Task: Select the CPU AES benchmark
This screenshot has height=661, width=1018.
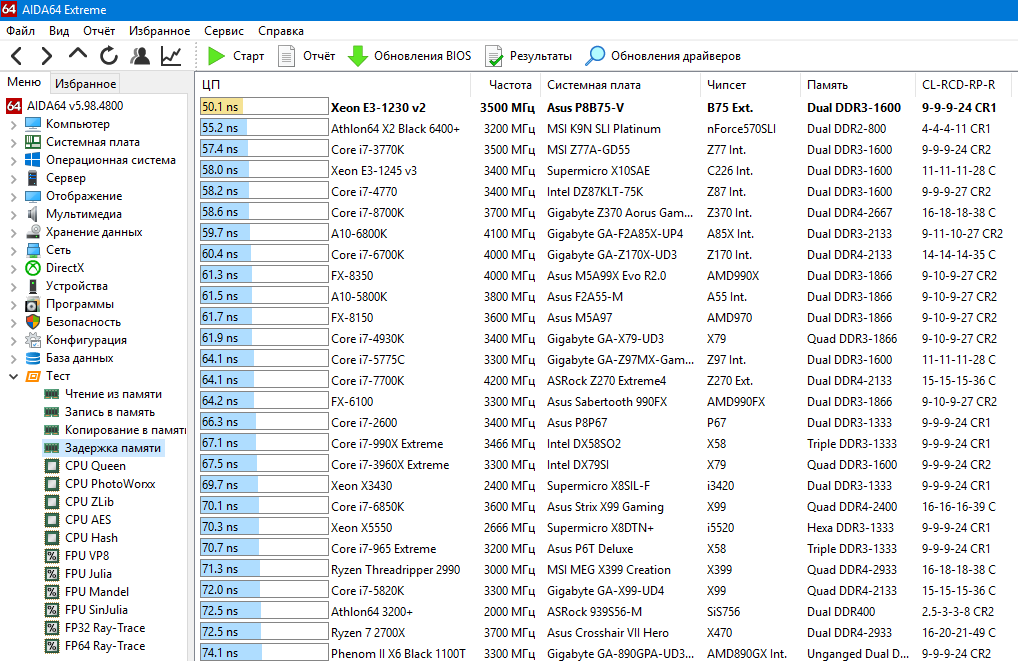Action: coord(78,519)
